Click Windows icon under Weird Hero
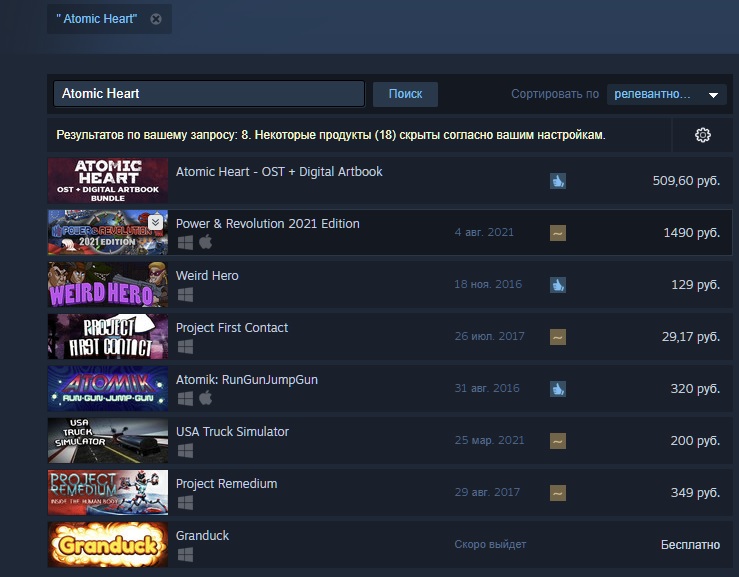Screen dimensions: 739x577 185,295
